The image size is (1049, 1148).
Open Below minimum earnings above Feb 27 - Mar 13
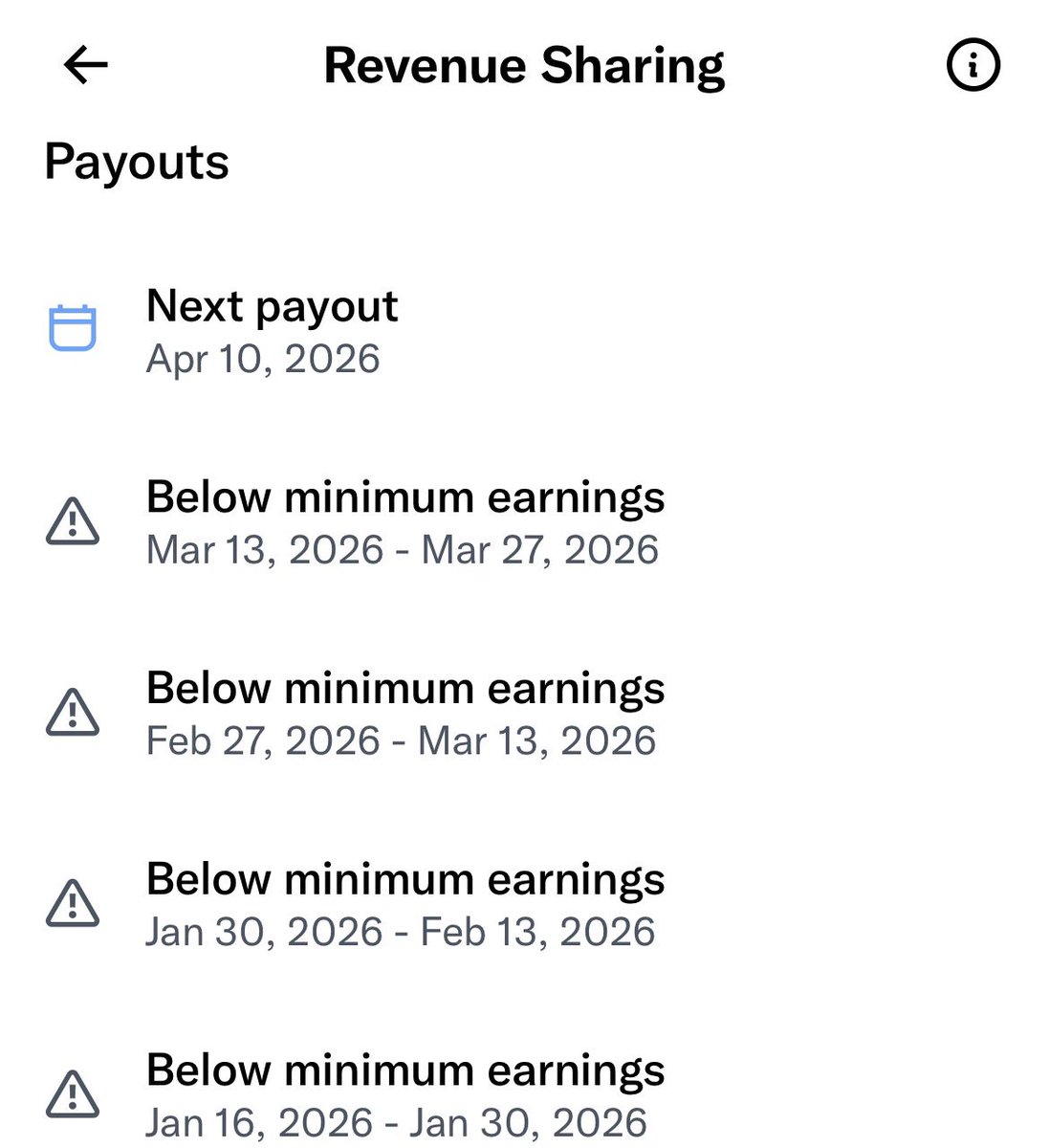405,690
